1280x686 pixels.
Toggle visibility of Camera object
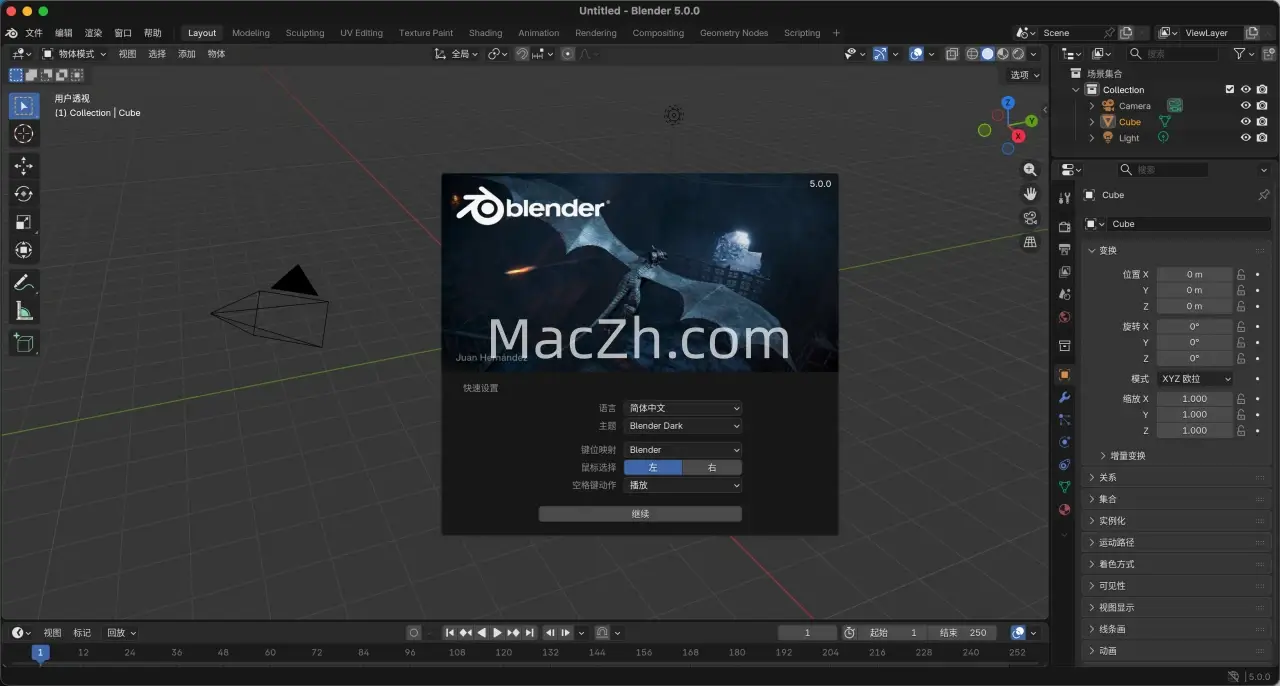[x=1246, y=105]
